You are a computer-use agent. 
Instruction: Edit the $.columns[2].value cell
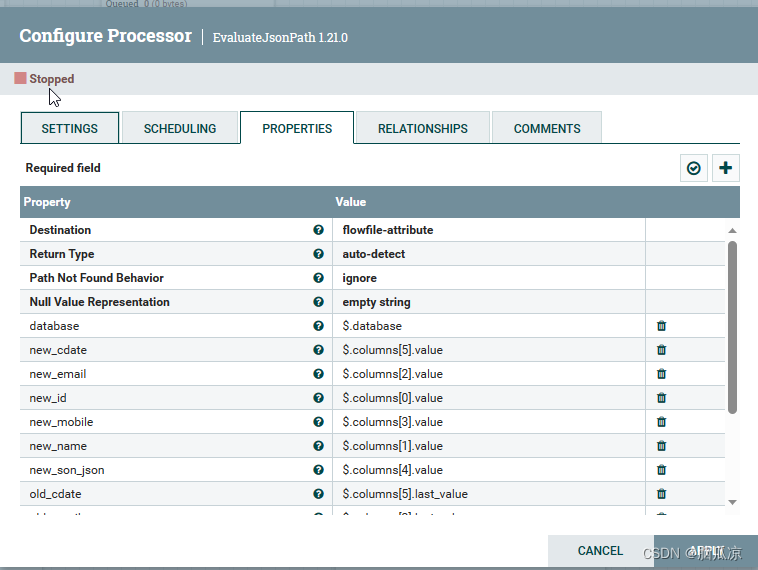tap(489, 374)
